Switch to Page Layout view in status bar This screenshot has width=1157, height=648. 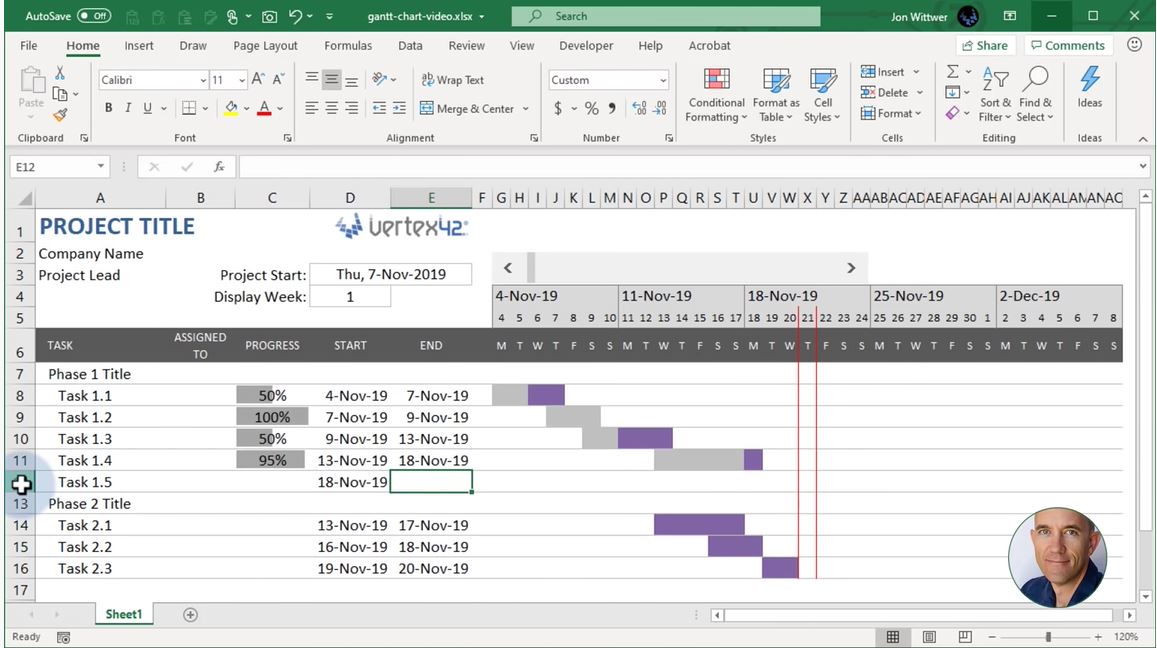pos(929,637)
